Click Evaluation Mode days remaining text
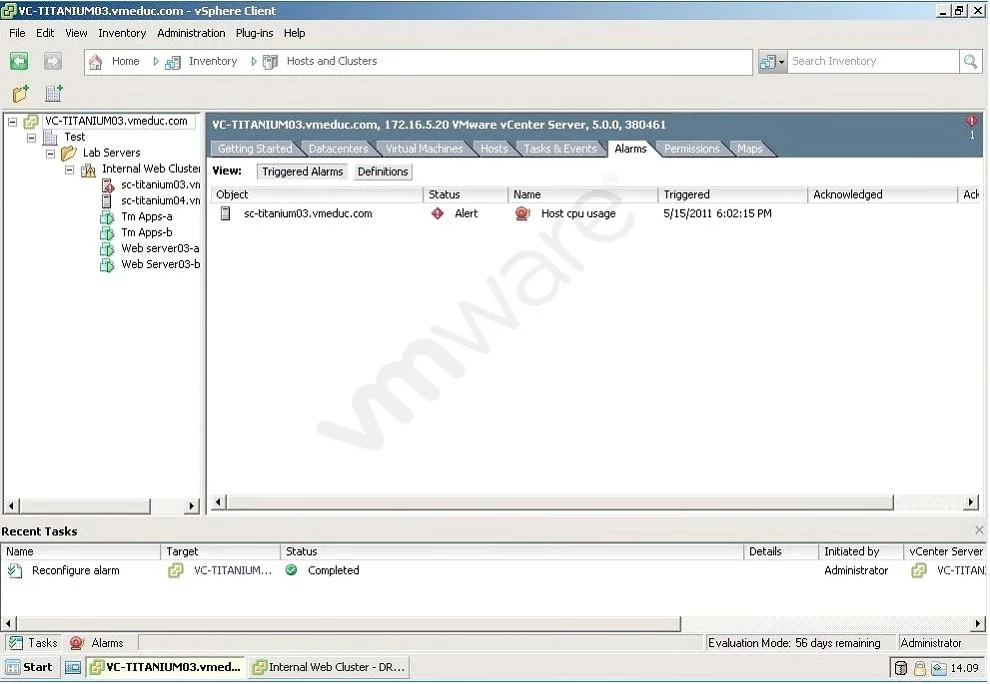 tap(794, 643)
